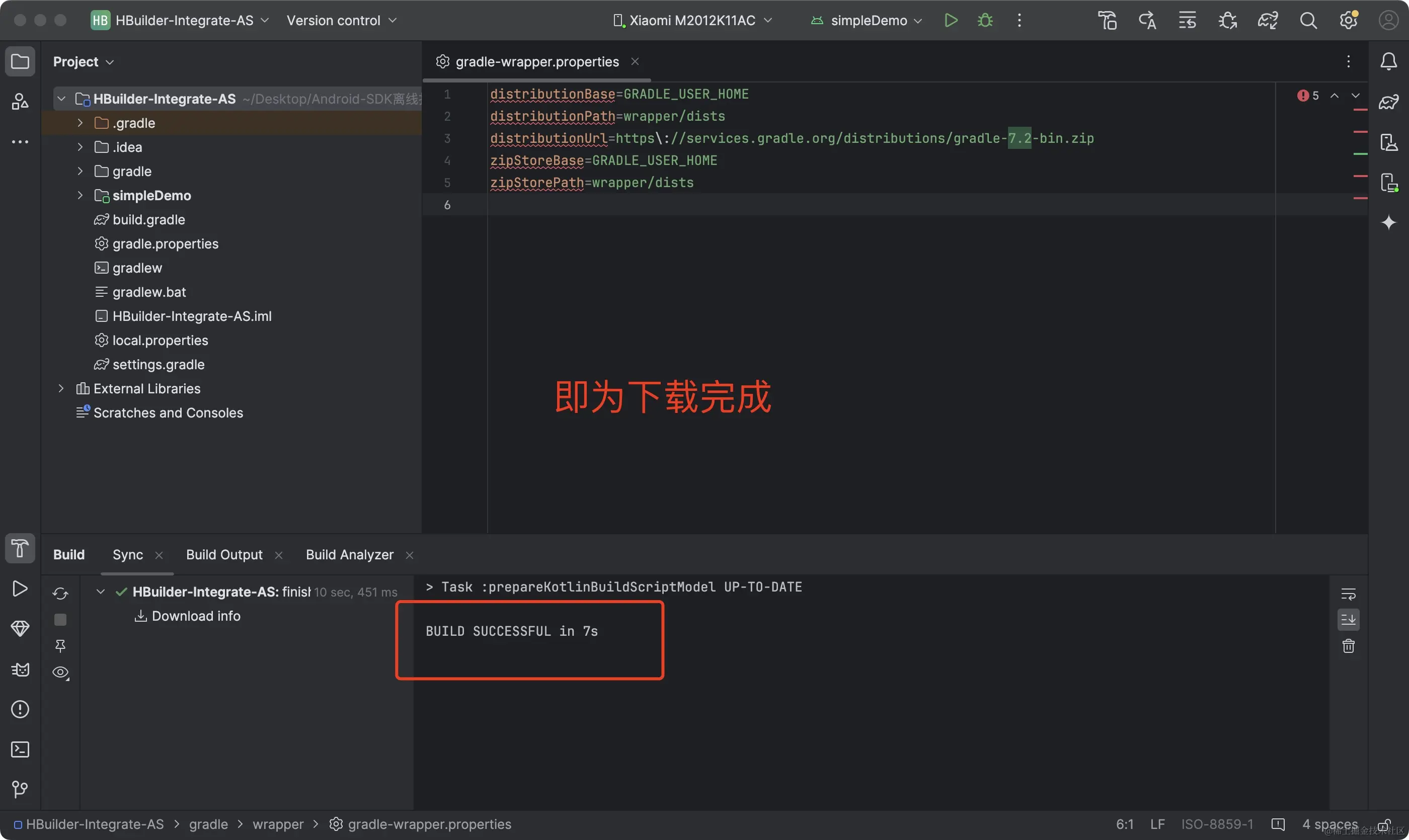Image resolution: width=1409 pixels, height=840 pixels.
Task: Run the simpleDemo app with the green play button
Action: click(951, 21)
